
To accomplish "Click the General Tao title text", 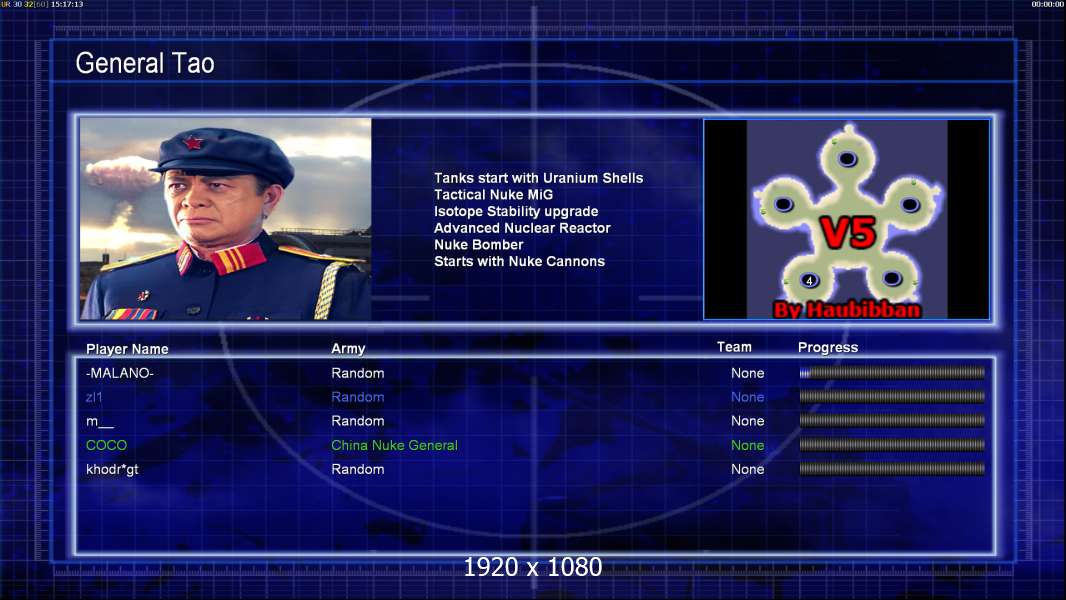I will tap(145, 63).
